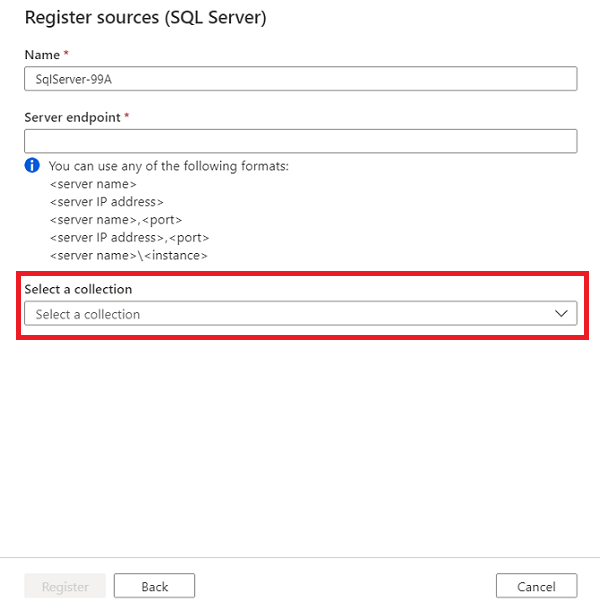
Task: Click the Server endpoint label
Action: 72,117
